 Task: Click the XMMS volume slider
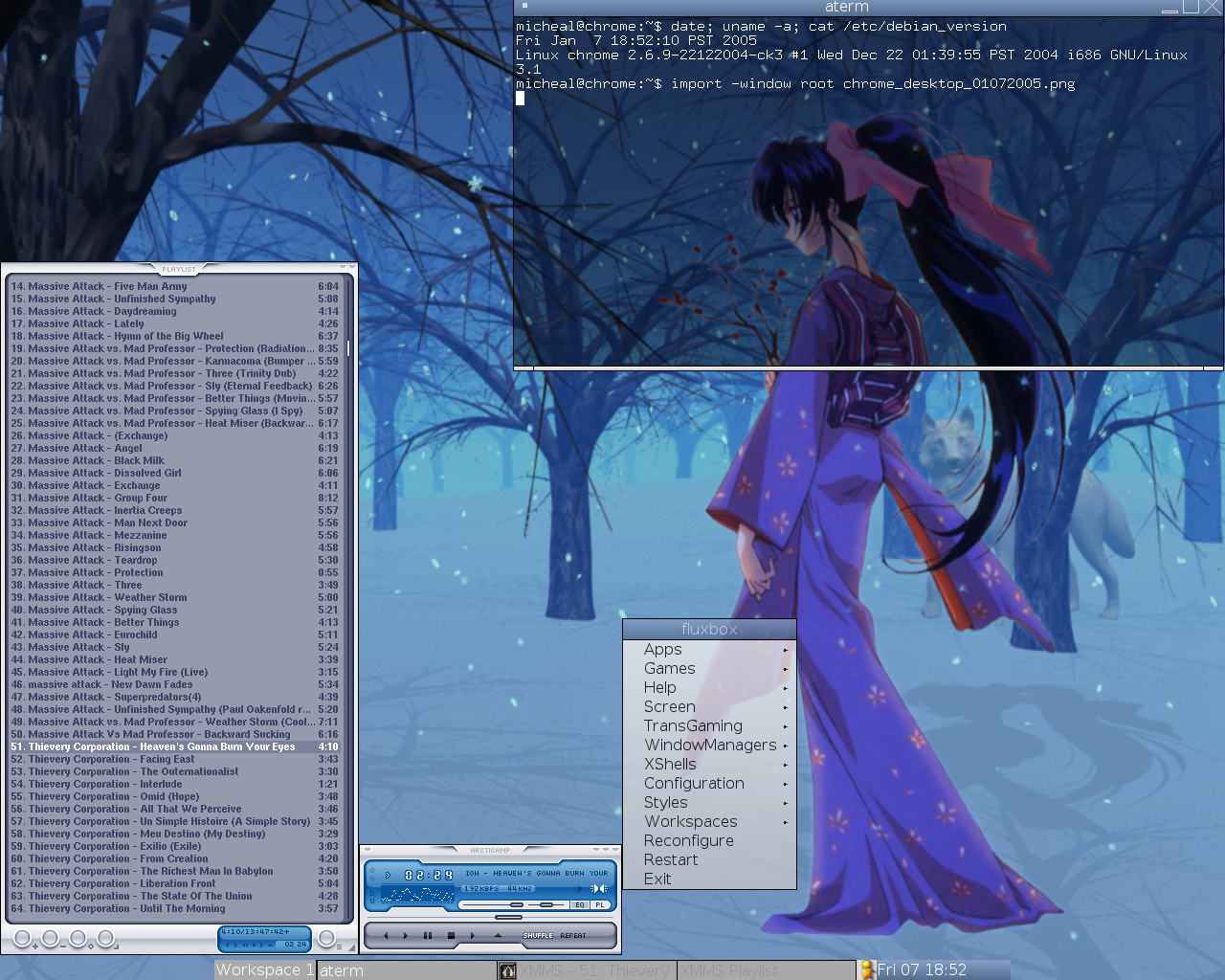(x=517, y=904)
